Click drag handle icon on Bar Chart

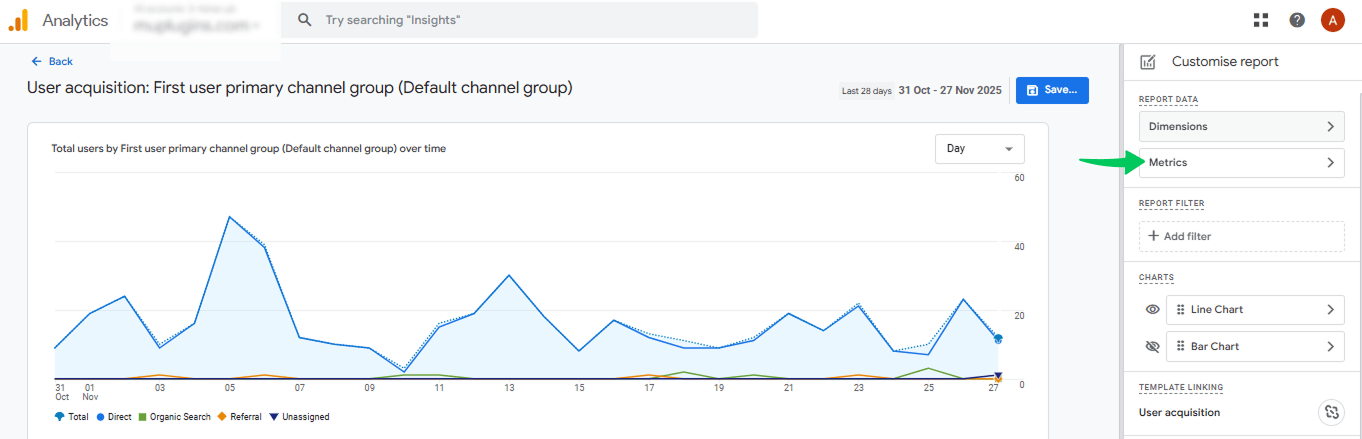pyautogui.click(x=1180, y=347)
